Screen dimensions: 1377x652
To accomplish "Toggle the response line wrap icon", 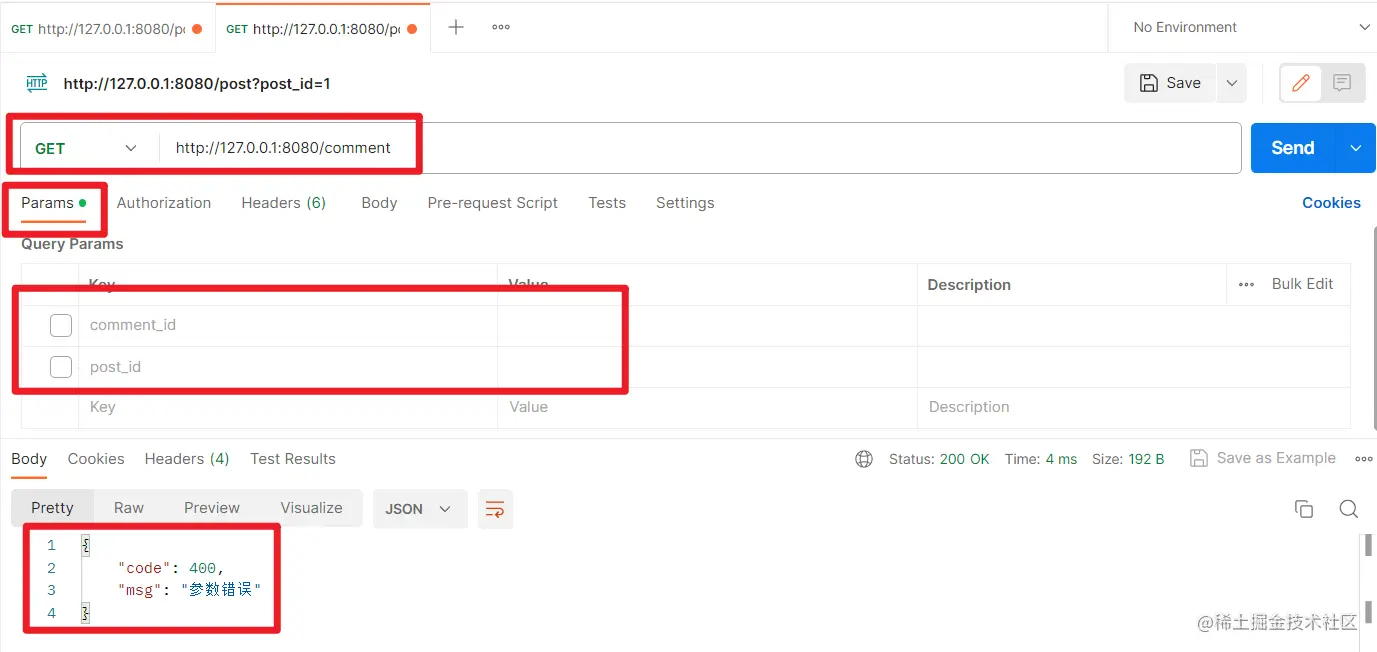I will point(495,509).
